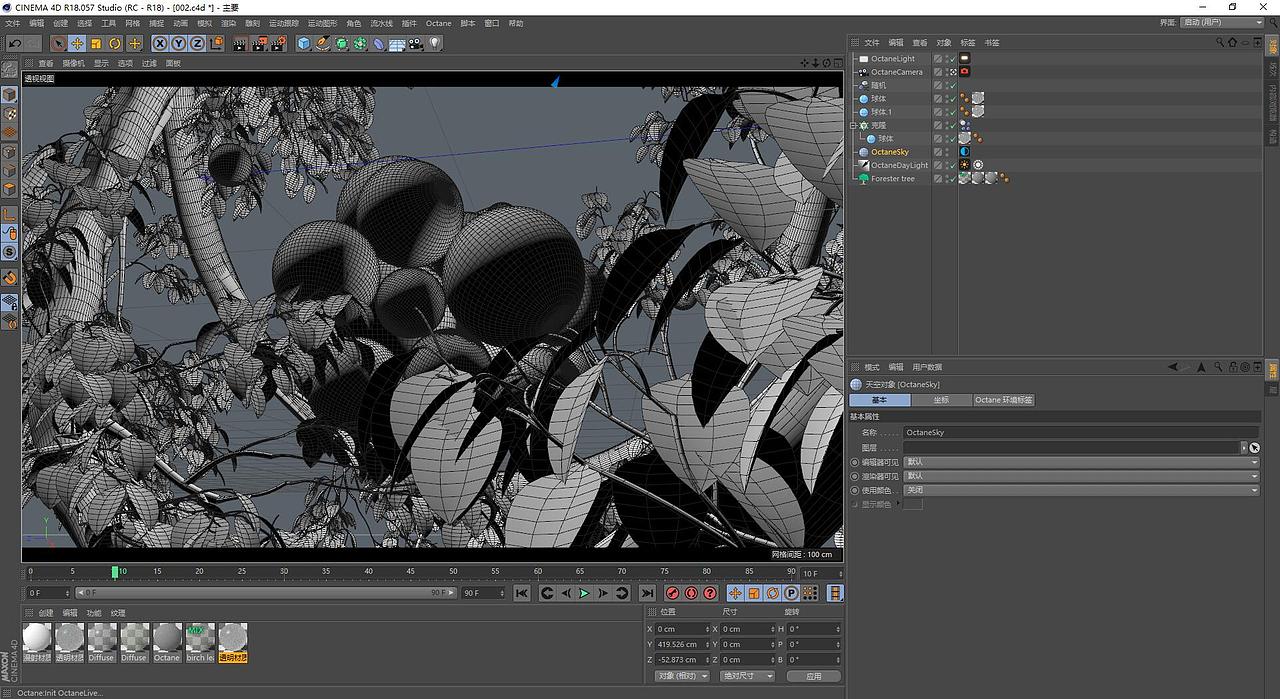Open Render Settings from the toolbar

point(278,43)
